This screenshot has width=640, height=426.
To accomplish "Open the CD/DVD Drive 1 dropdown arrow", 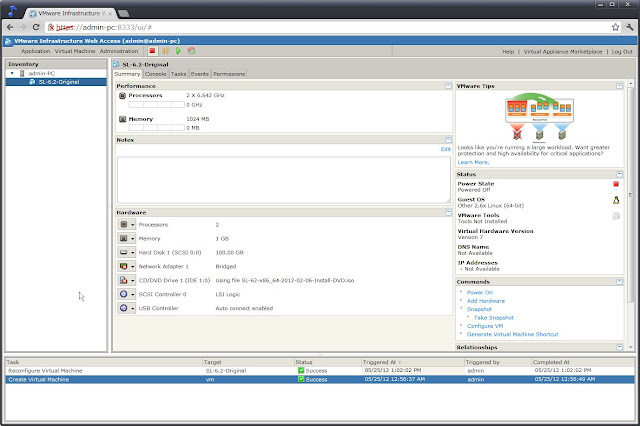I will tap(133, 280).
